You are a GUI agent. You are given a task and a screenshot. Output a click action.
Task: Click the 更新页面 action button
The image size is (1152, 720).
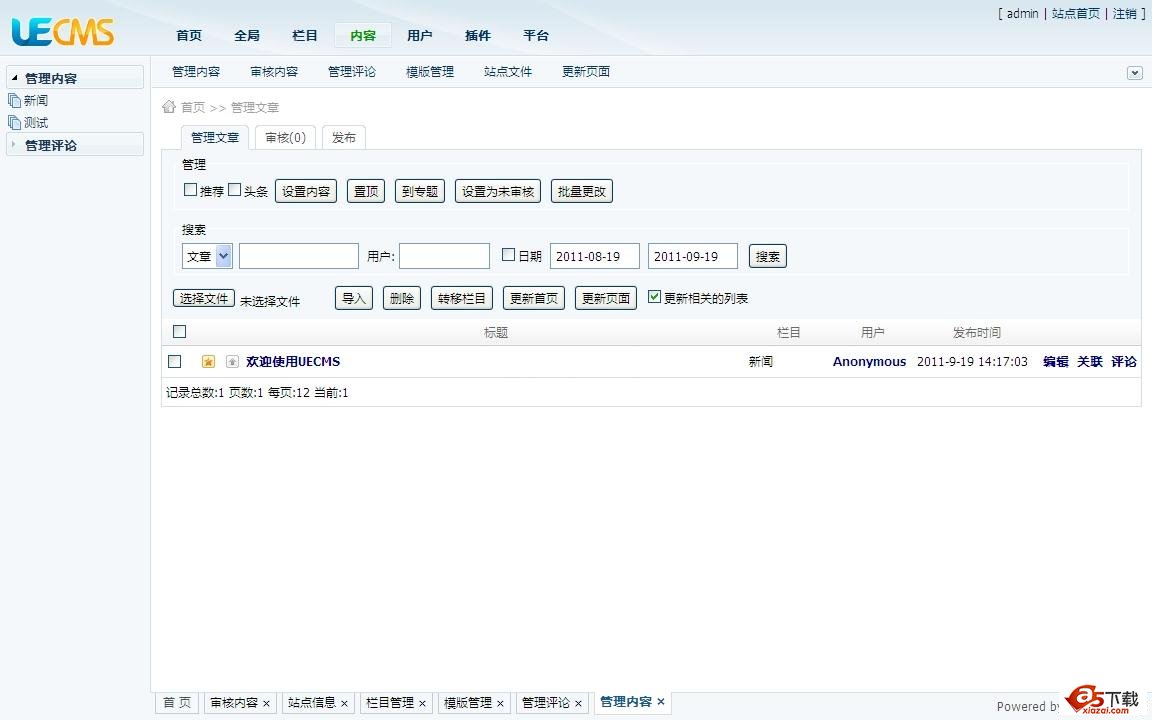click(606, 298)
